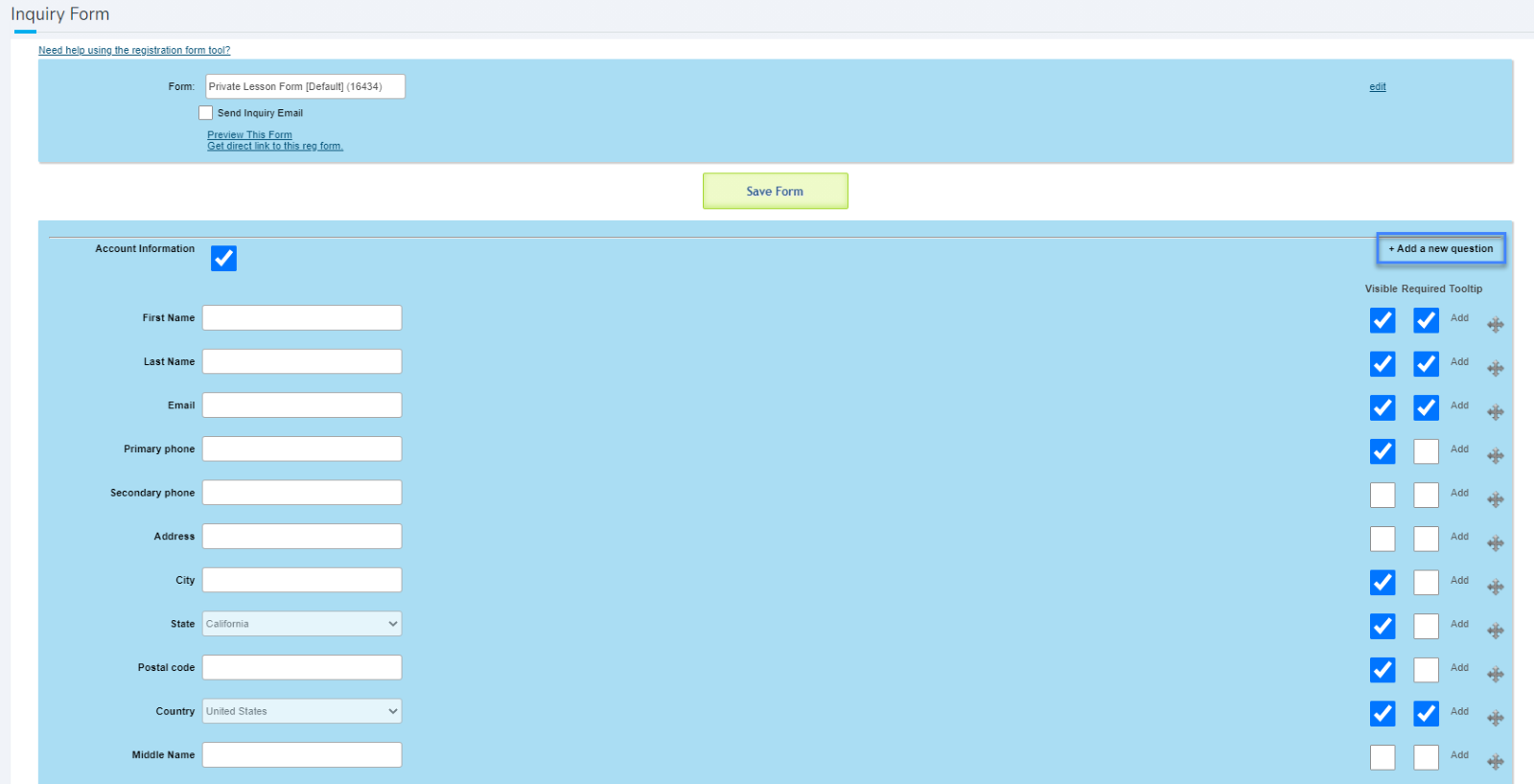Image resolution: width=1534 pixels, height=784 pixels.
Task: Click the move handle for Primary phone row
Action: click(x=1496, y=456)
